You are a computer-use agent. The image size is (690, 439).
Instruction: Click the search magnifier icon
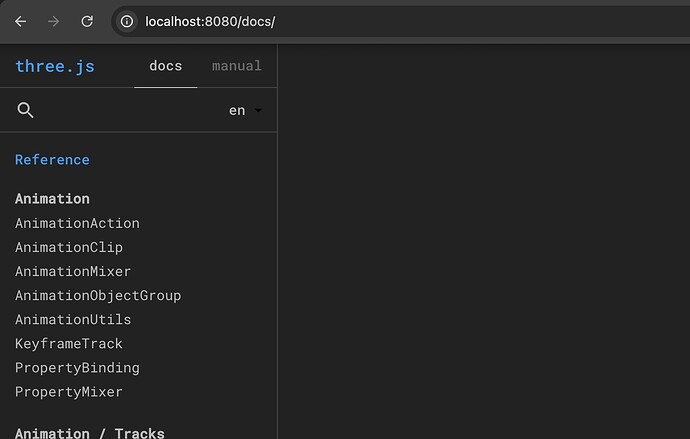tap(25, 110)
